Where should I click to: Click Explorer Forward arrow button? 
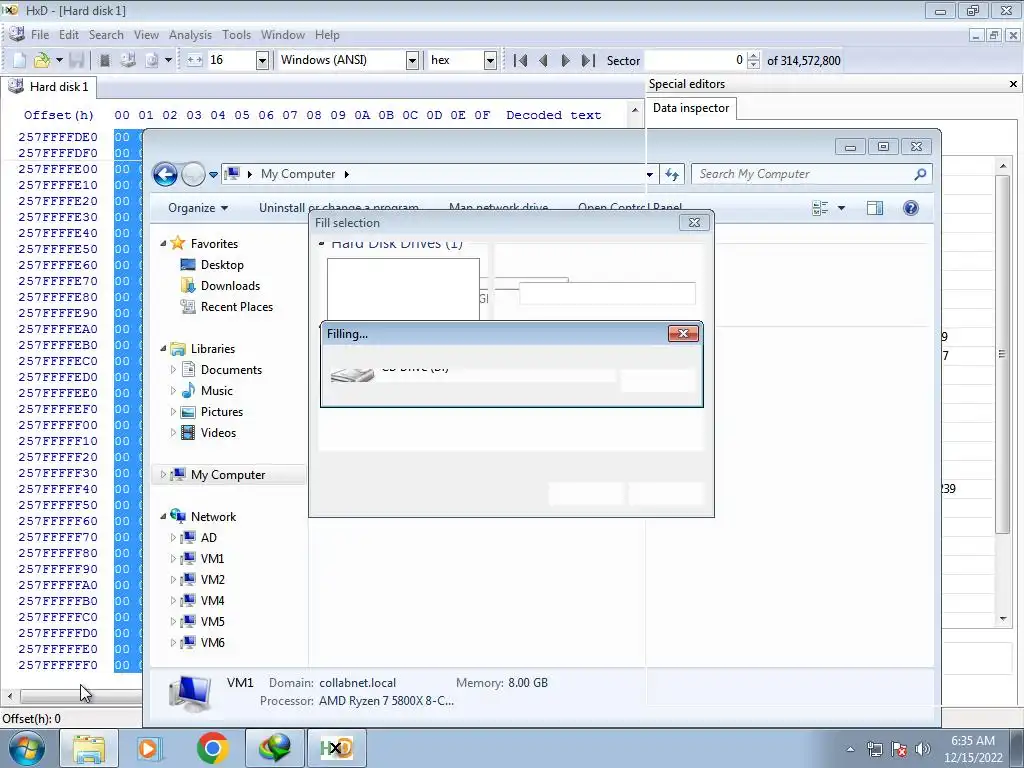pyautogui.click(x=193, y=174)
